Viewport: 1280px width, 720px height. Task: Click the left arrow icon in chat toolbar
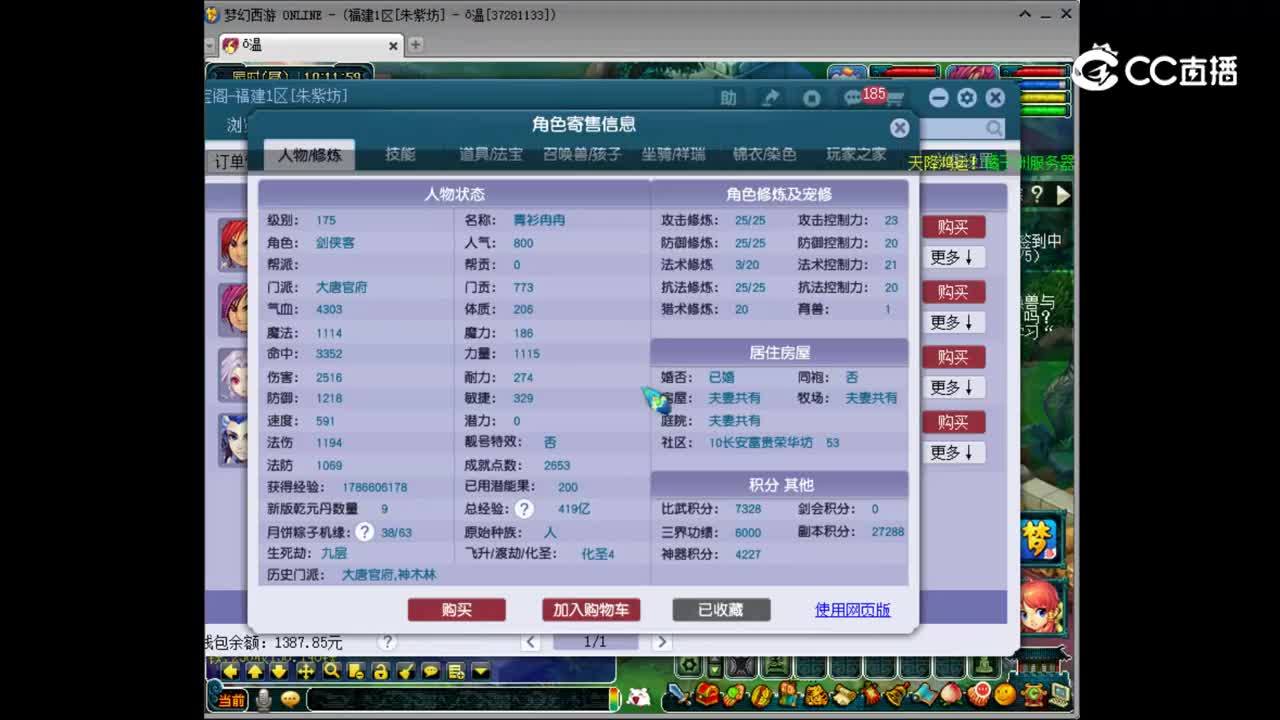pos(231,671)
